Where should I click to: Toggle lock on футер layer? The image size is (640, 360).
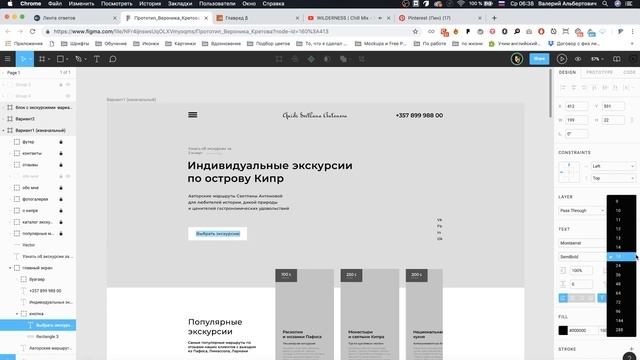pos(61,142)
